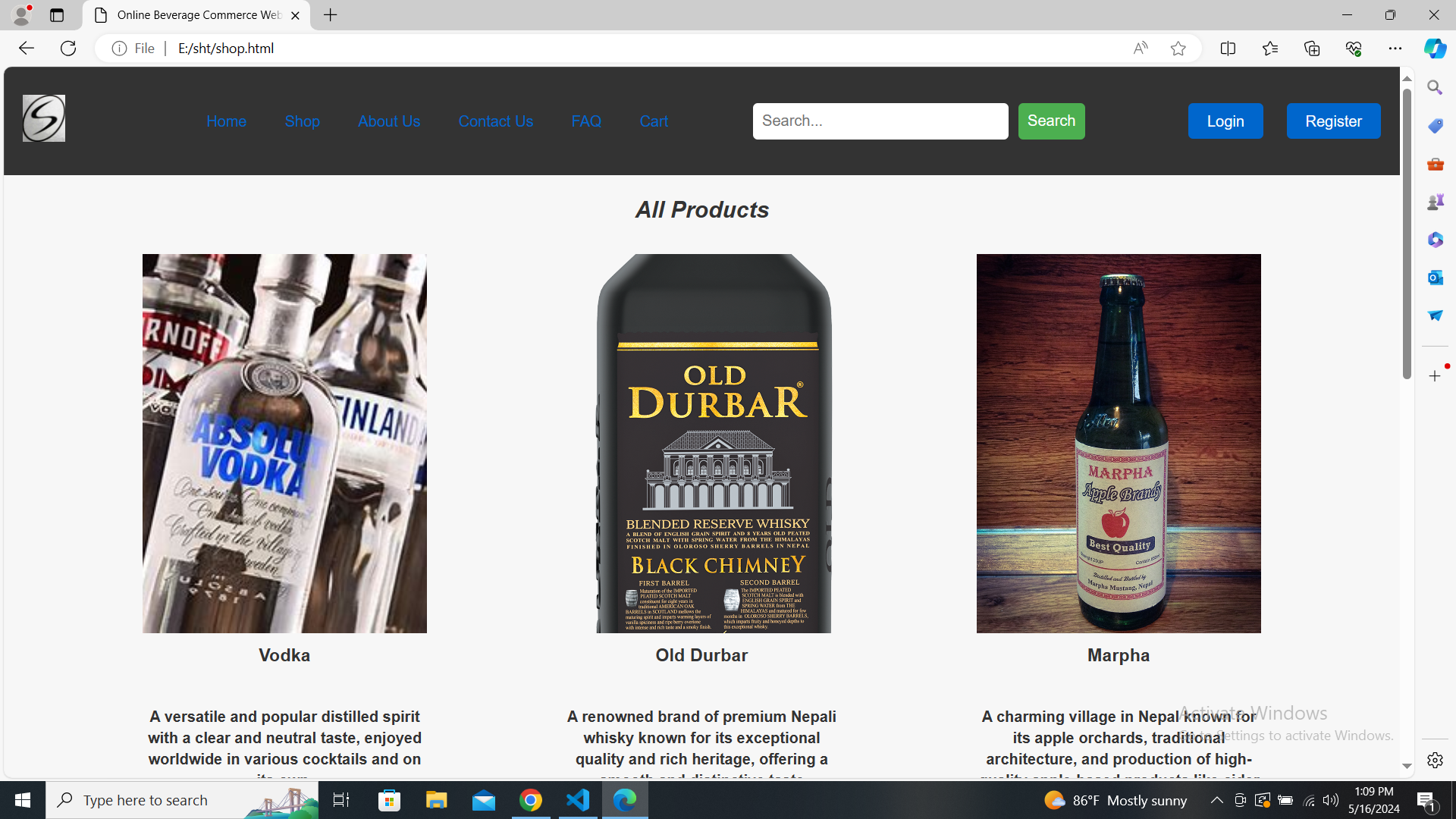Viewport: 1456px width, 819px height.
Task: Open the Settings and more ellipsis menu
Action: [x=1396, y=48]
